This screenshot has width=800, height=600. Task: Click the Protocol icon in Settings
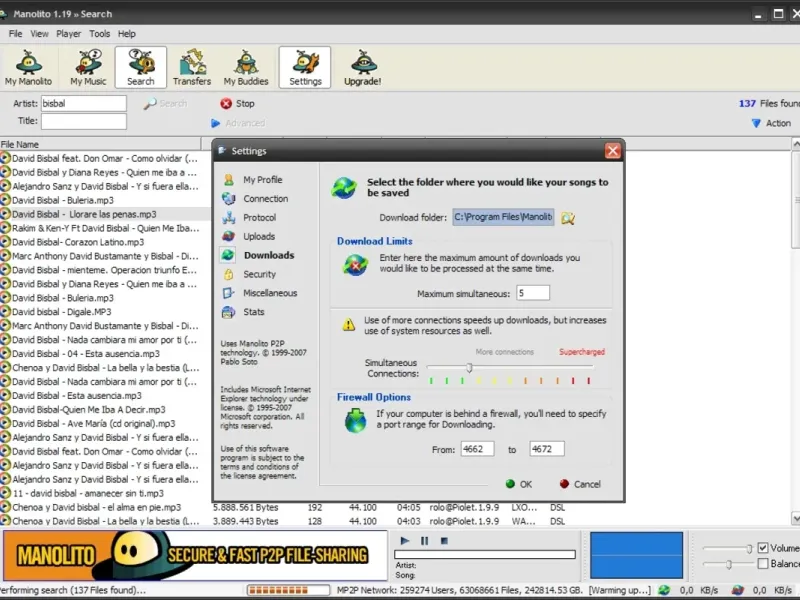229,217
